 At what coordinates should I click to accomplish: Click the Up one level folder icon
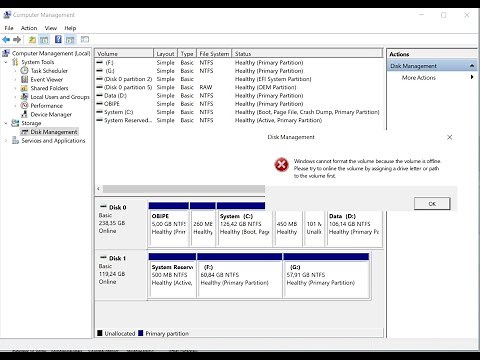pos(32,40)
